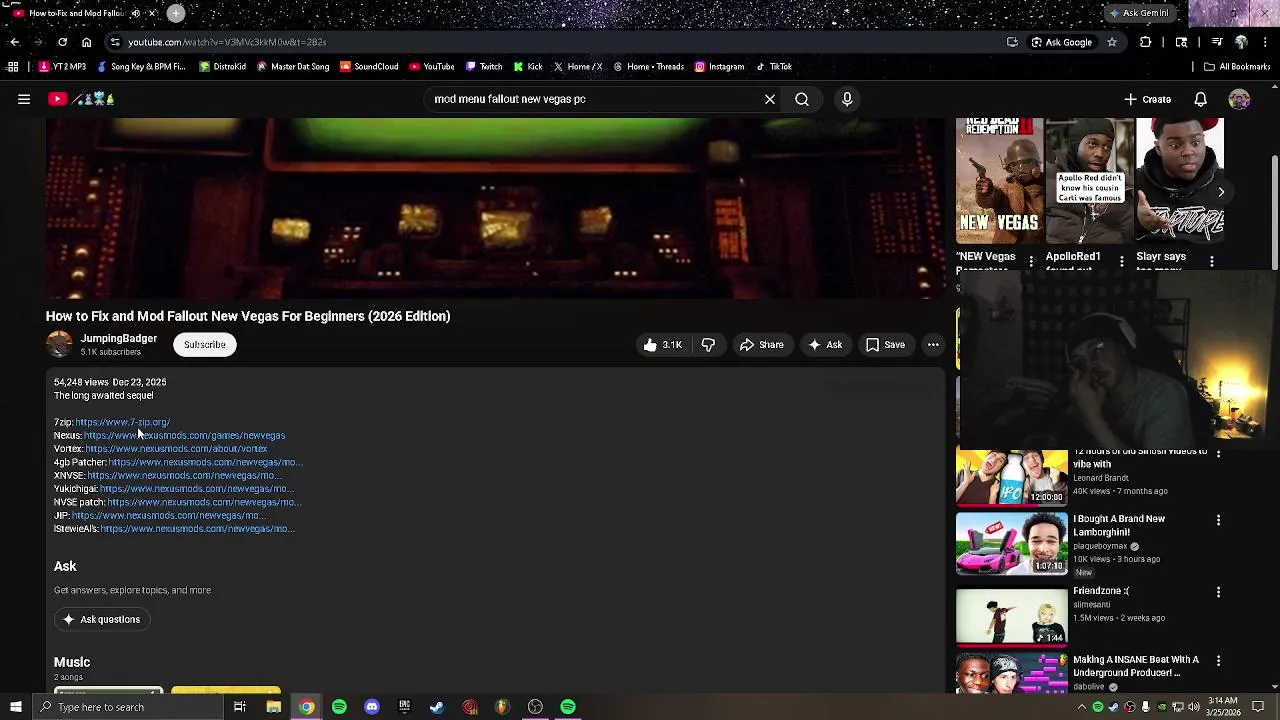Open the Nexus newvegas games link
Screen dimensions: 1280x720
(184, 436)
